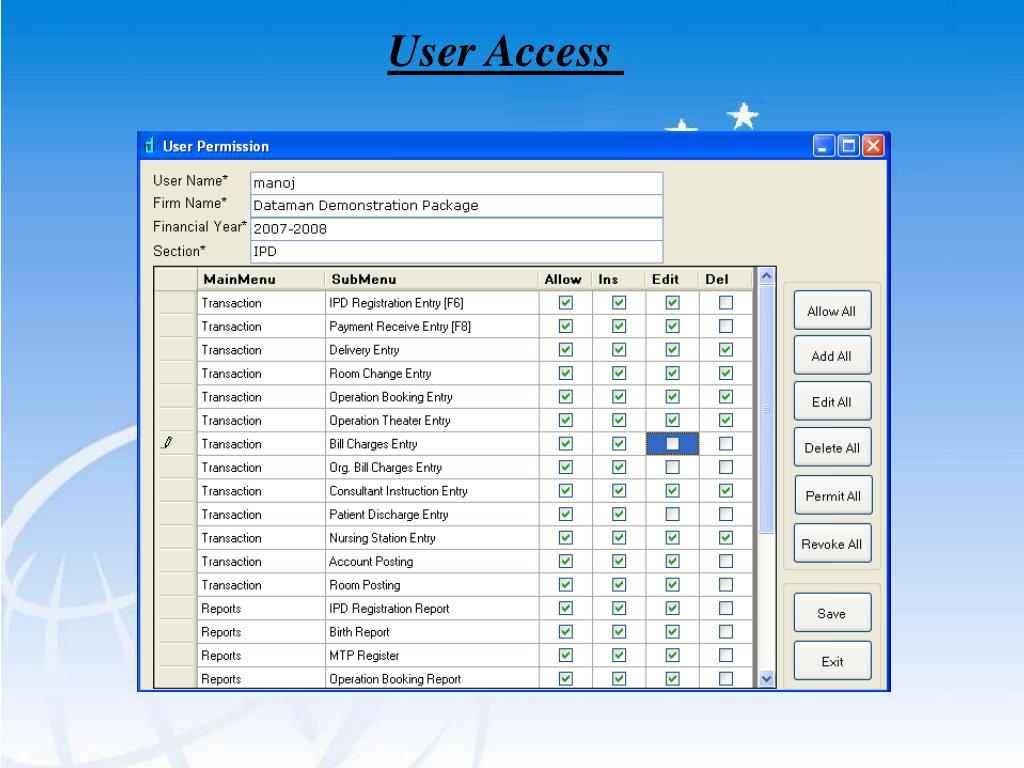This screenshot has width=1024, height=768.
Task: Click the User Permission window title icon
Action: tap(149, 145)
